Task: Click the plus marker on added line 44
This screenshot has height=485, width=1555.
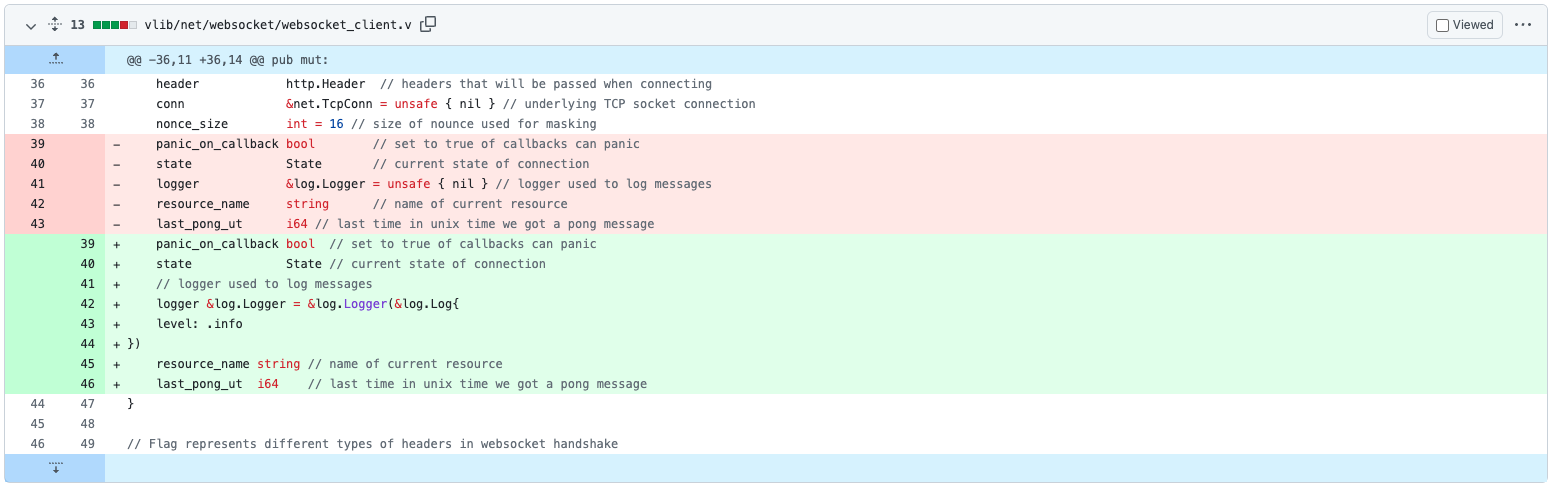Action: tap(117, 344)
